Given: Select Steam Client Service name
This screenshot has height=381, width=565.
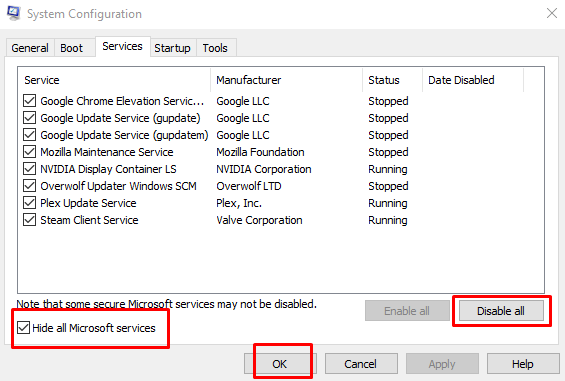Looking at the screenshot, I should point(89,220).
